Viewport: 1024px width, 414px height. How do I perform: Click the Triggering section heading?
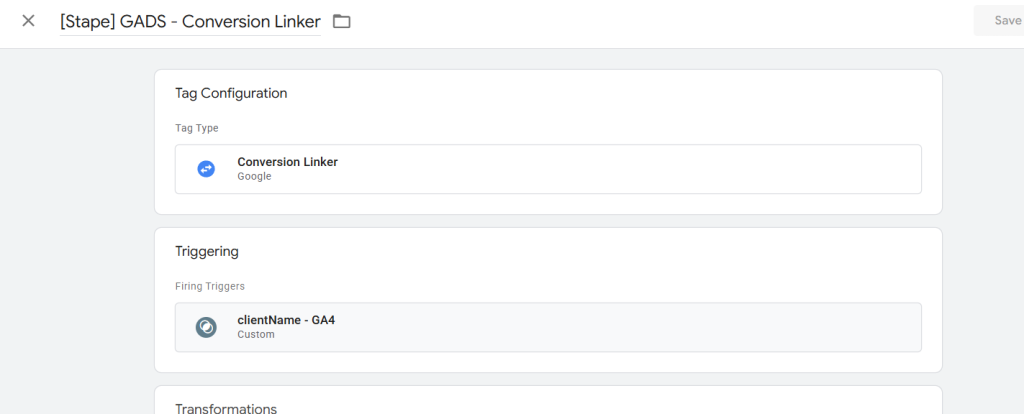[x=206, y=251]
